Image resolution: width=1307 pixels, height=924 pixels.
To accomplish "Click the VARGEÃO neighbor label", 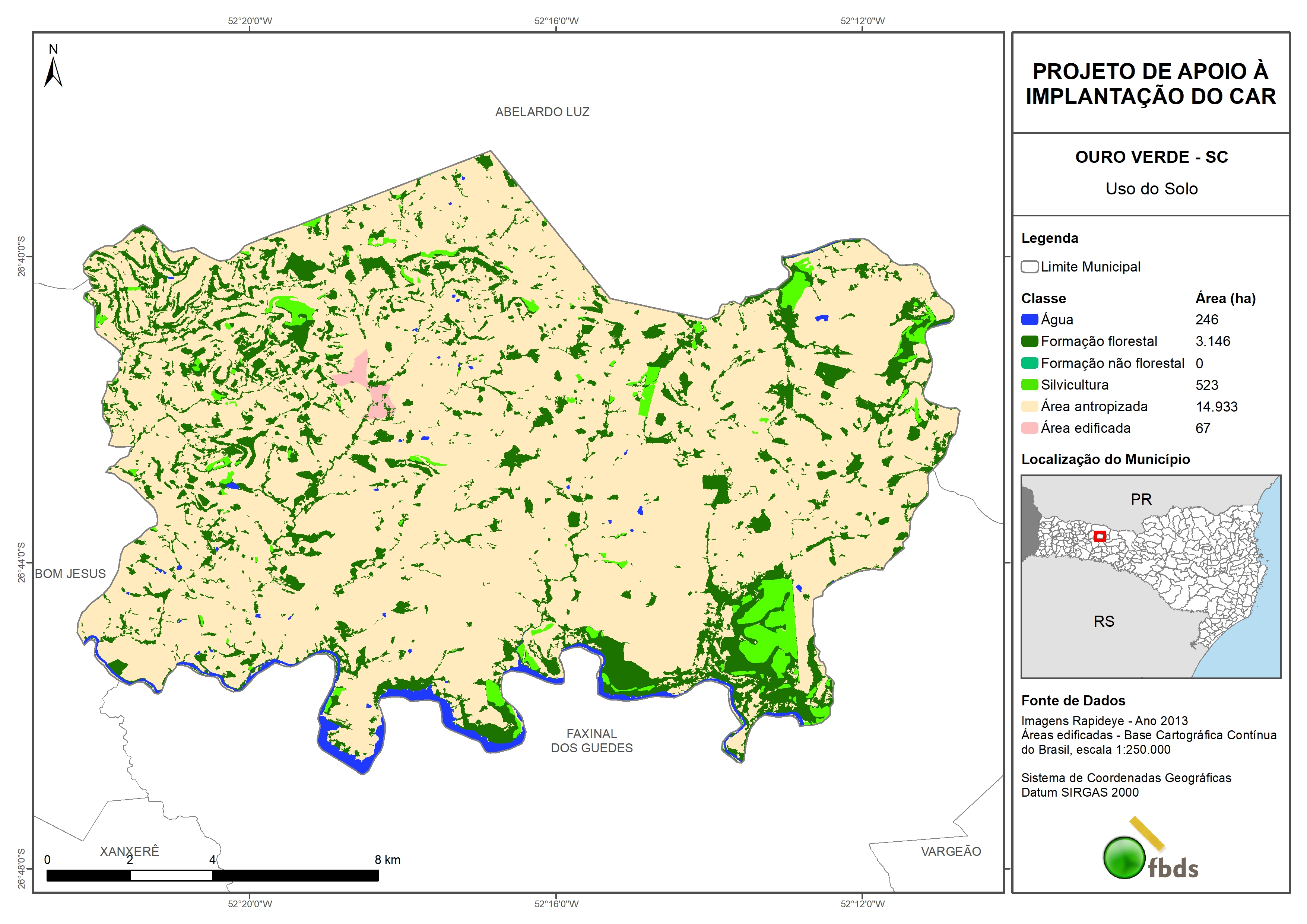I will [951, 852].
